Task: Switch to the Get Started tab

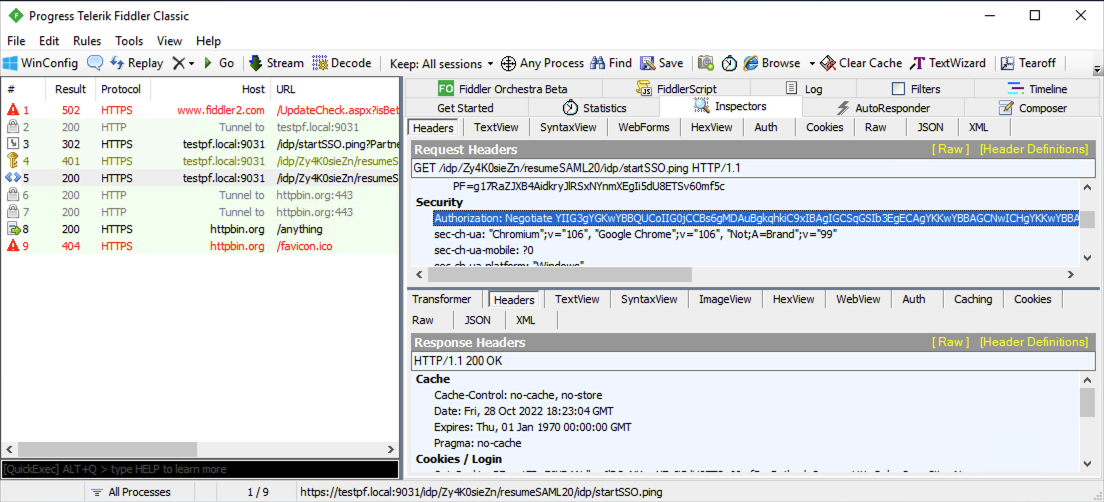Action: pos(465,108)
